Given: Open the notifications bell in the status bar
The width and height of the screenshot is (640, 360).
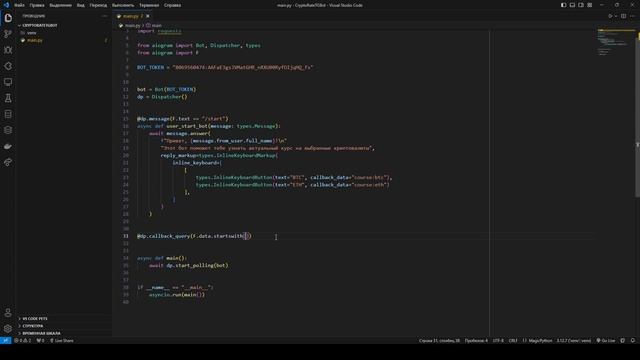Looking at the screenshot, I should click(x=633, y=340).
